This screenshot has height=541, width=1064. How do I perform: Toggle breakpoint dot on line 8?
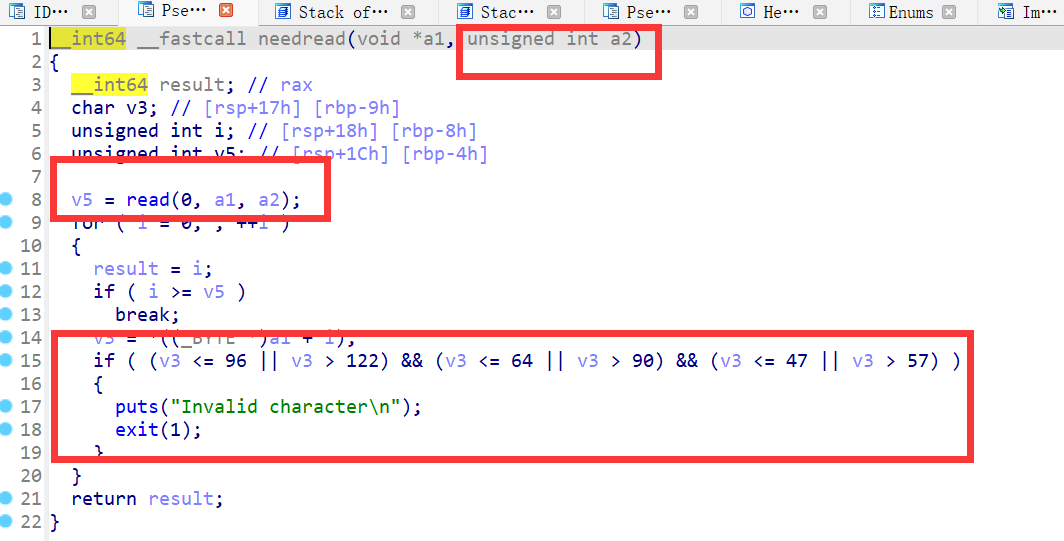click(x=7, y=200)
